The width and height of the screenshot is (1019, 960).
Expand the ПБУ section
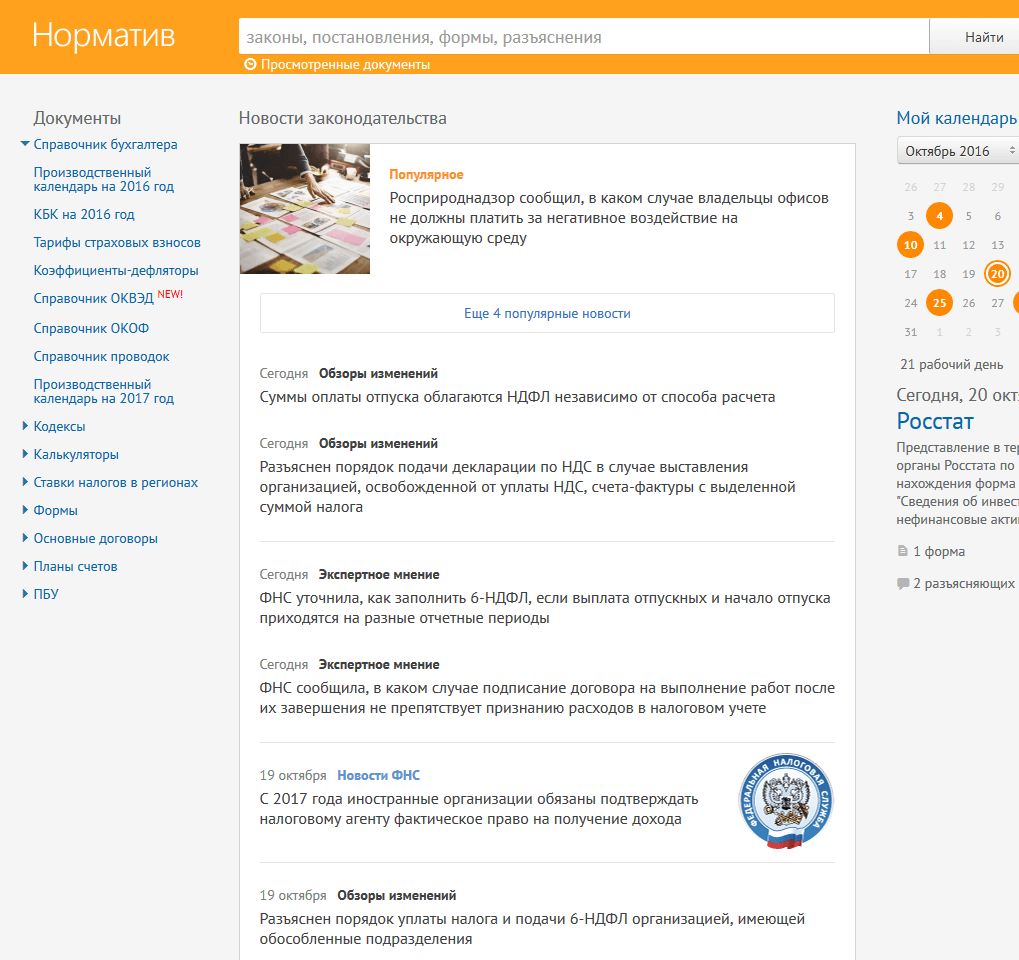[x=25, y=593]
